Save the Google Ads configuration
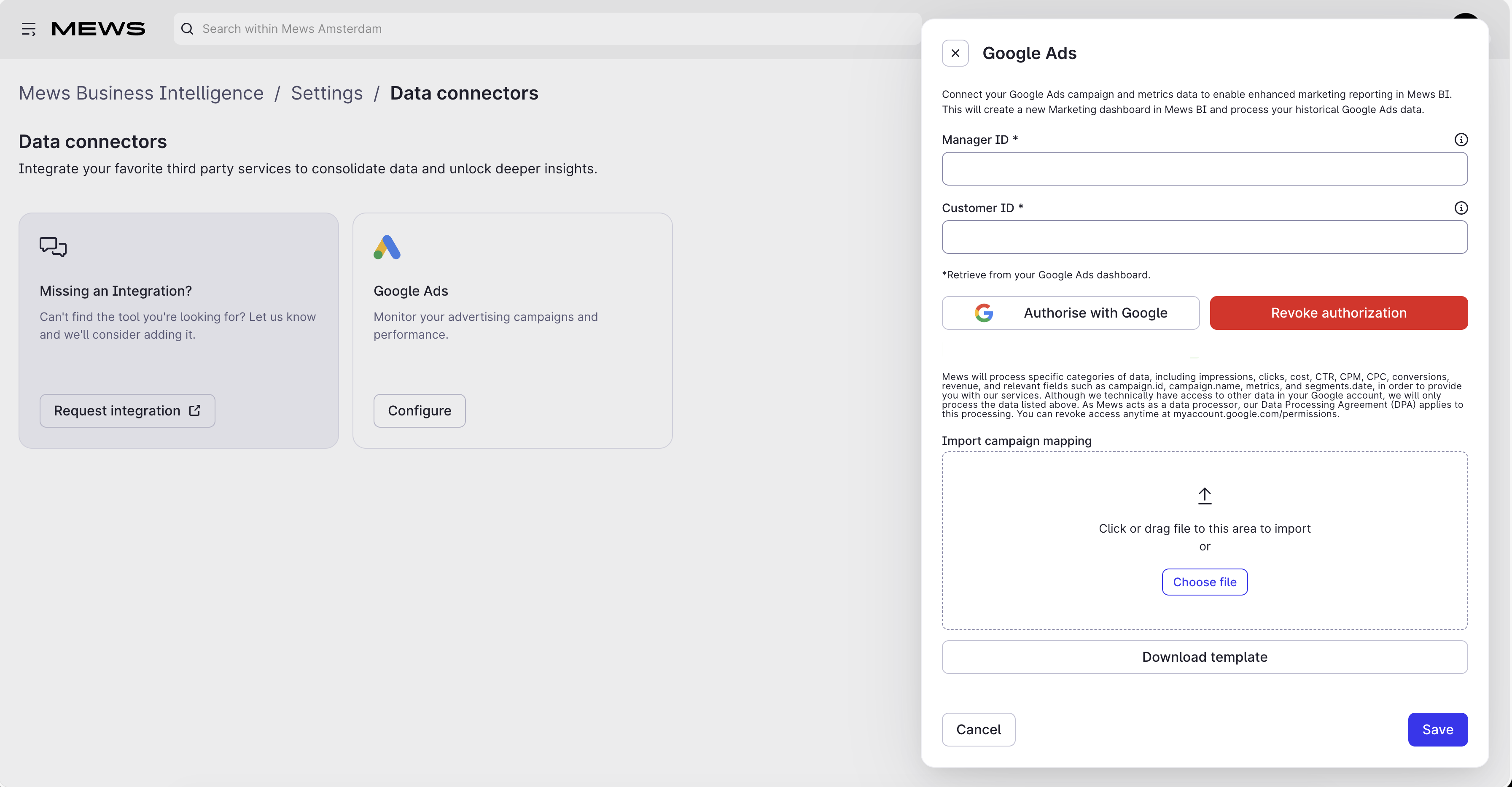The height and width of the screenshot is (787, 1512). point(1437,730)
